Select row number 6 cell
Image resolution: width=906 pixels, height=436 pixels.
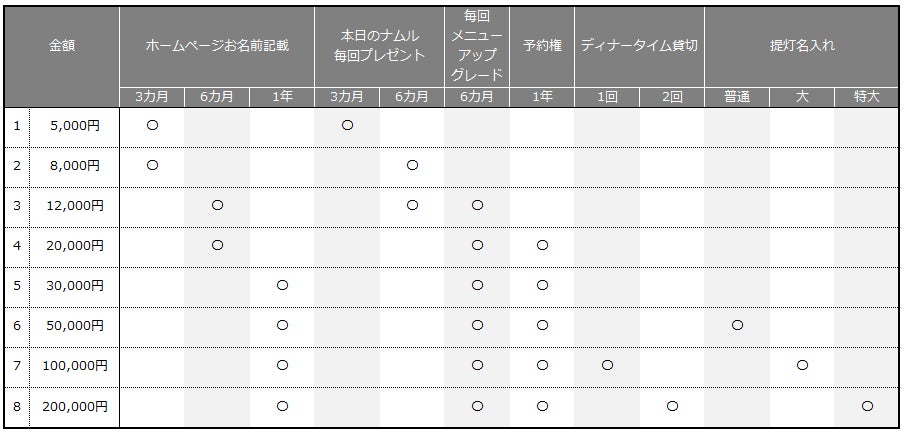[17, 326]
